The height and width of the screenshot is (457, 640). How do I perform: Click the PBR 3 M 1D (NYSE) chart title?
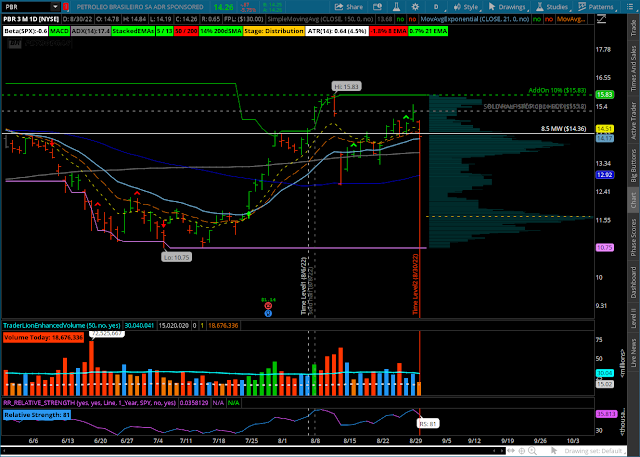(x=31, y=19)
